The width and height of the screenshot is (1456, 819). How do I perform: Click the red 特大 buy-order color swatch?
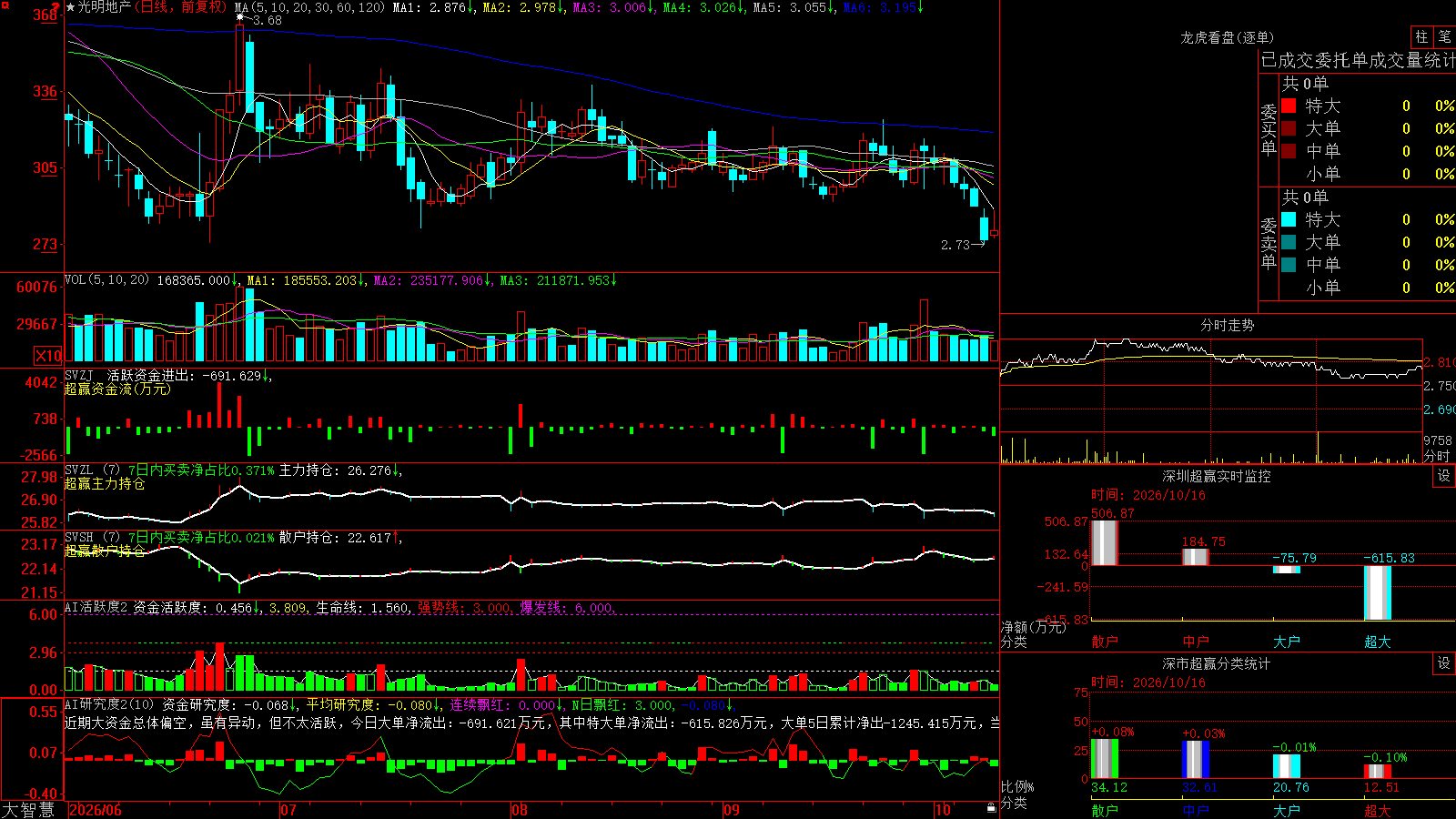pyautogui.click(x=1289, y=106)
